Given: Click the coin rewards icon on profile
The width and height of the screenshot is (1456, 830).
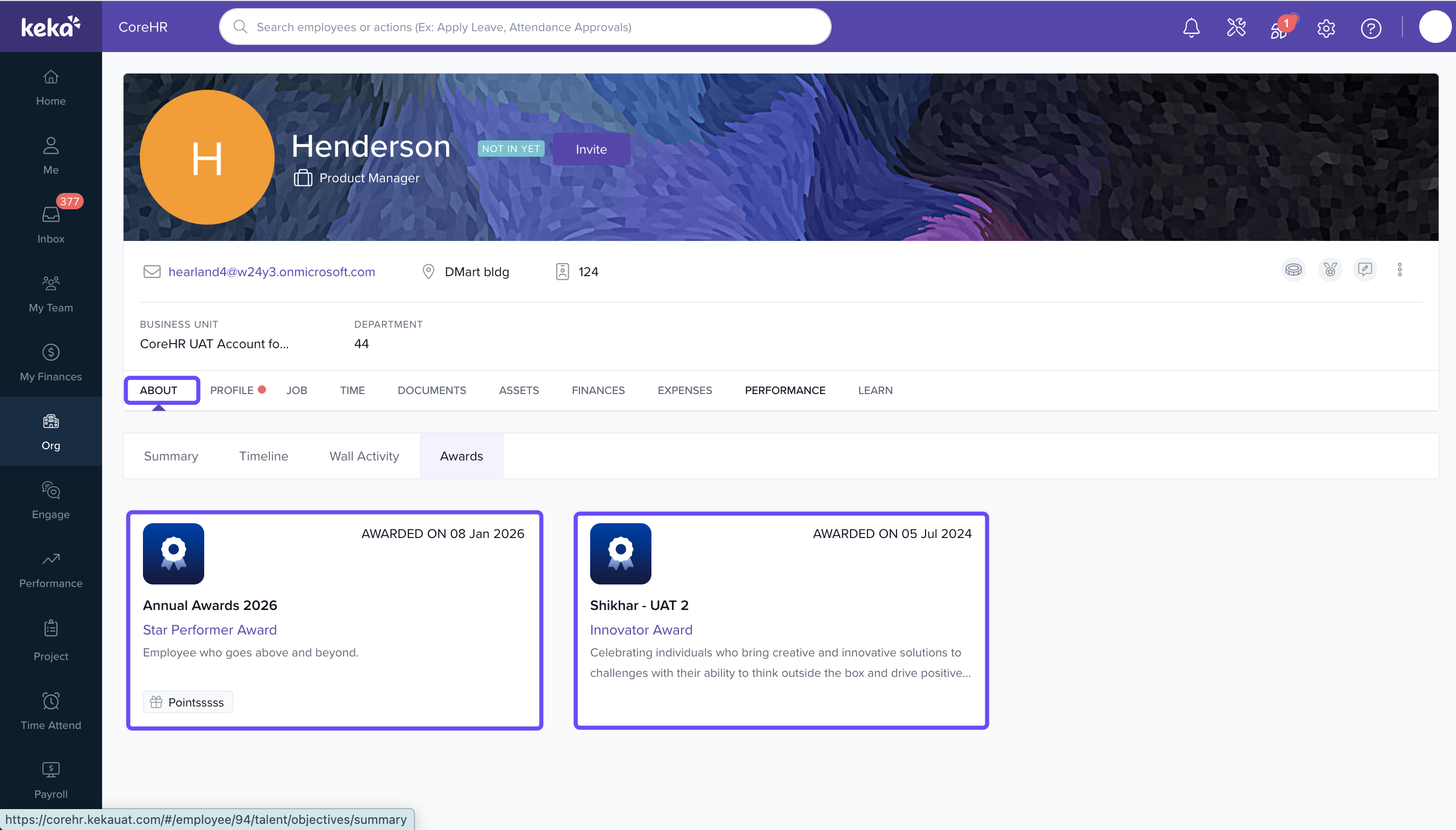Looking at the screenshot, I should coord(1294,270).
